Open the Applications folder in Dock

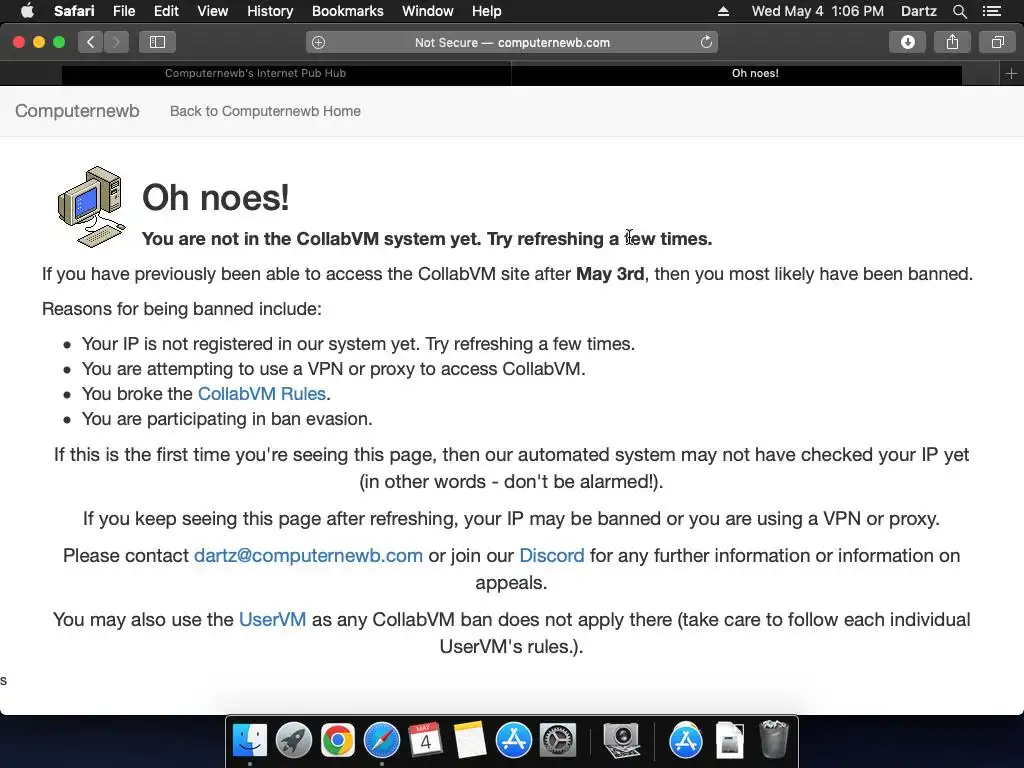685,741
